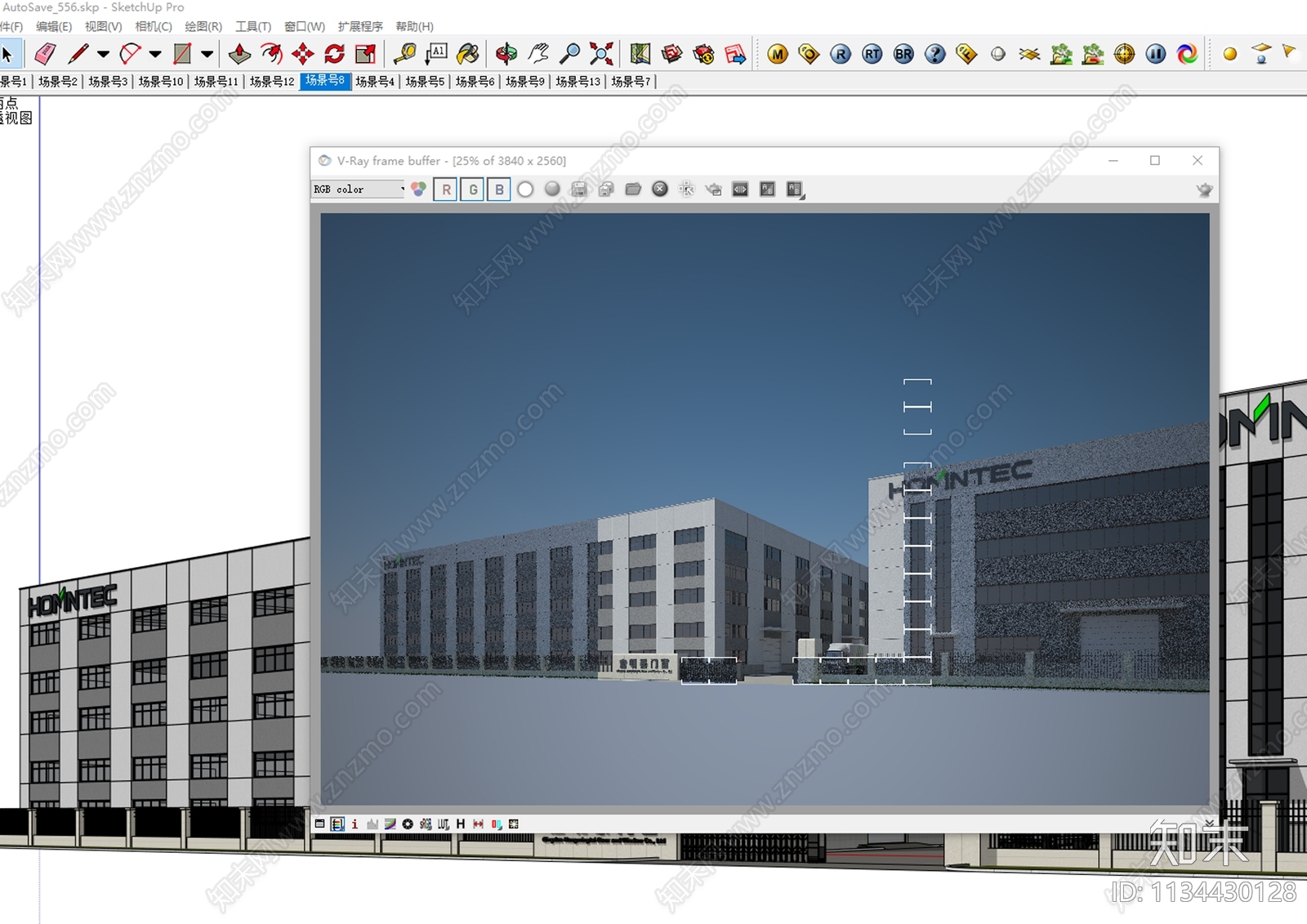The width and height of the screenshot is (1307, 924).
Task: Select the Rotate tool
Action: pyautogui.click(x=335, y=54)
